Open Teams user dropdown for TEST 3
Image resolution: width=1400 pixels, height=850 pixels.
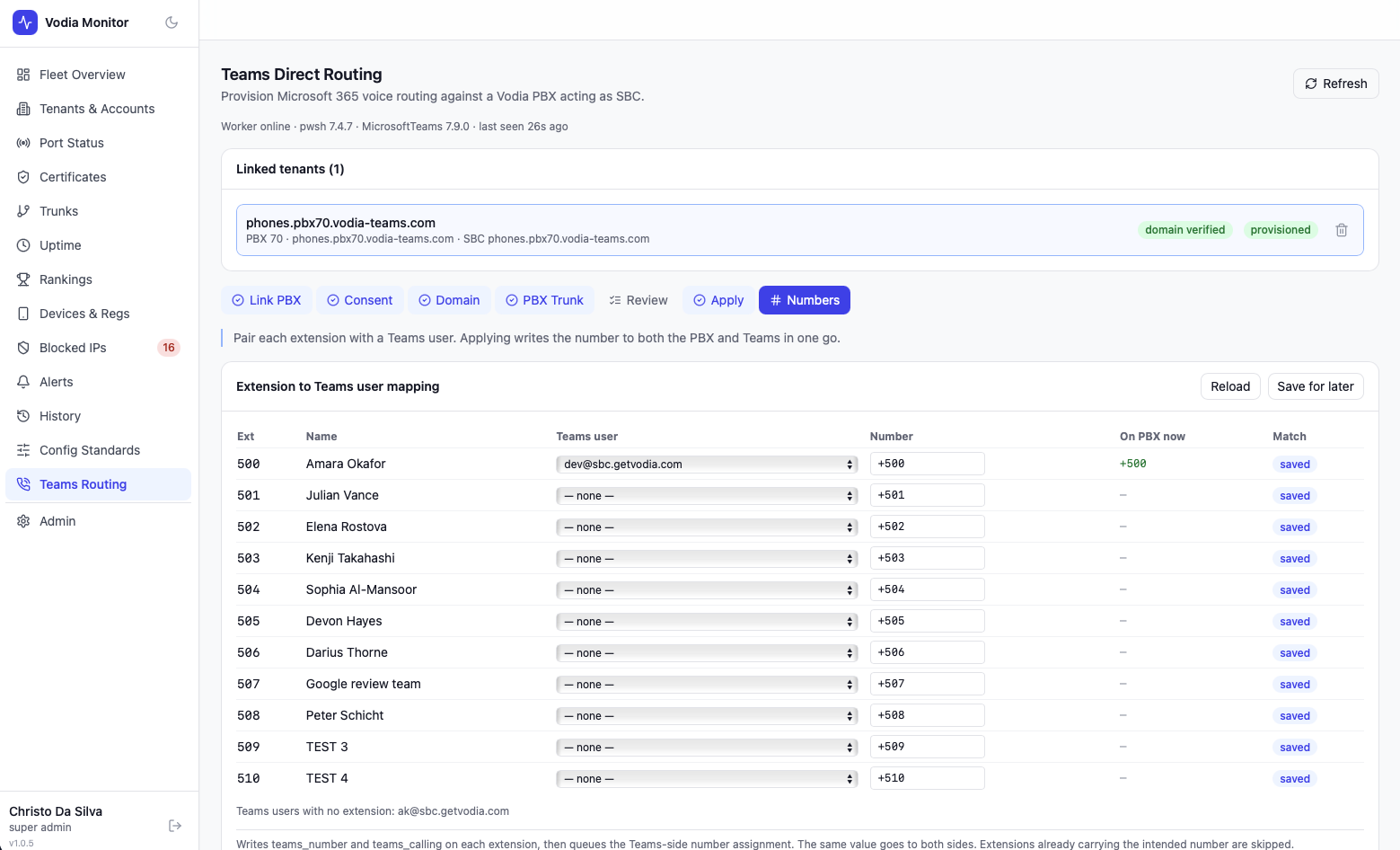[707, 748]
